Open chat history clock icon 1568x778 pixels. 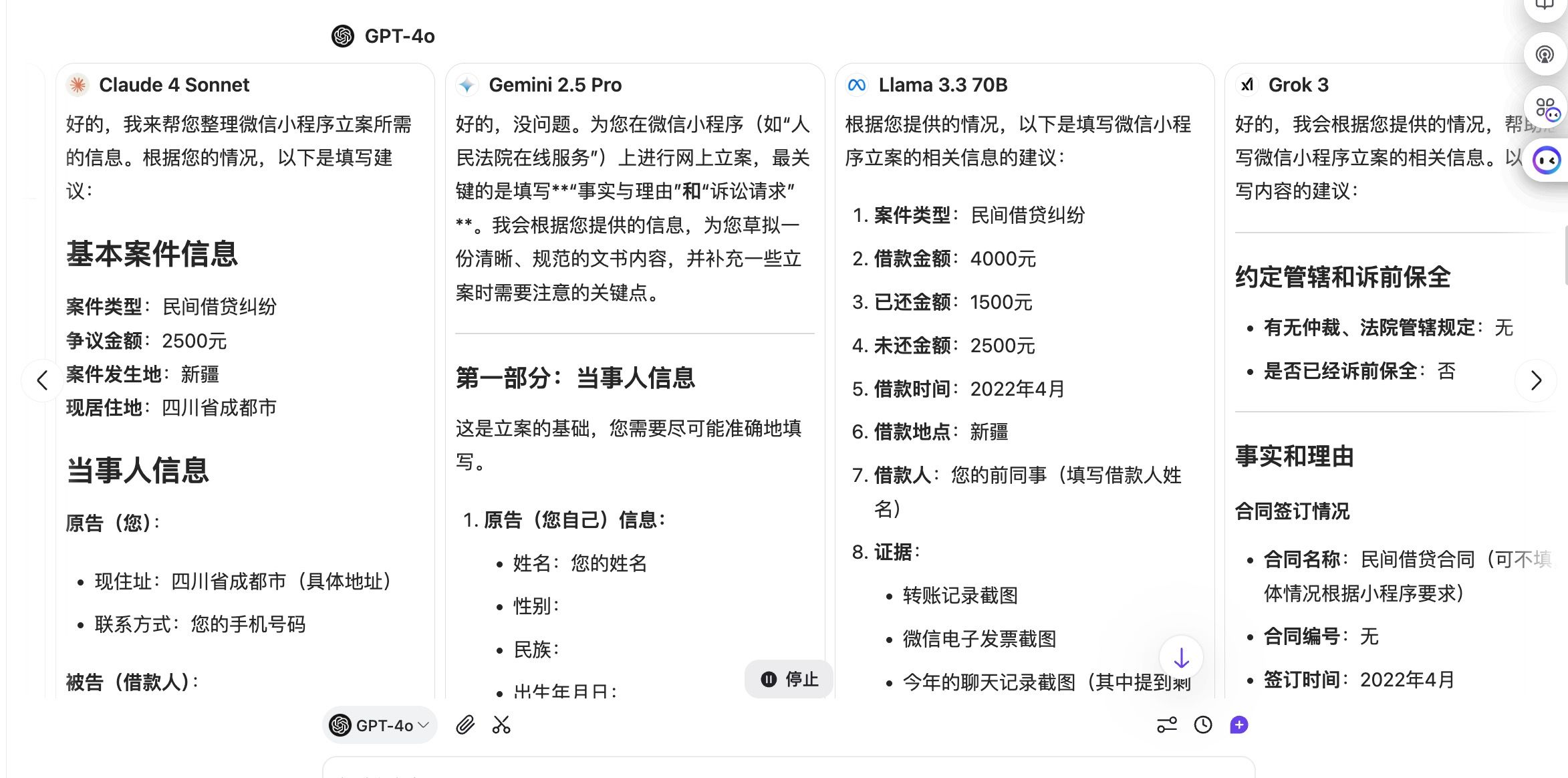click(1203, 725)
